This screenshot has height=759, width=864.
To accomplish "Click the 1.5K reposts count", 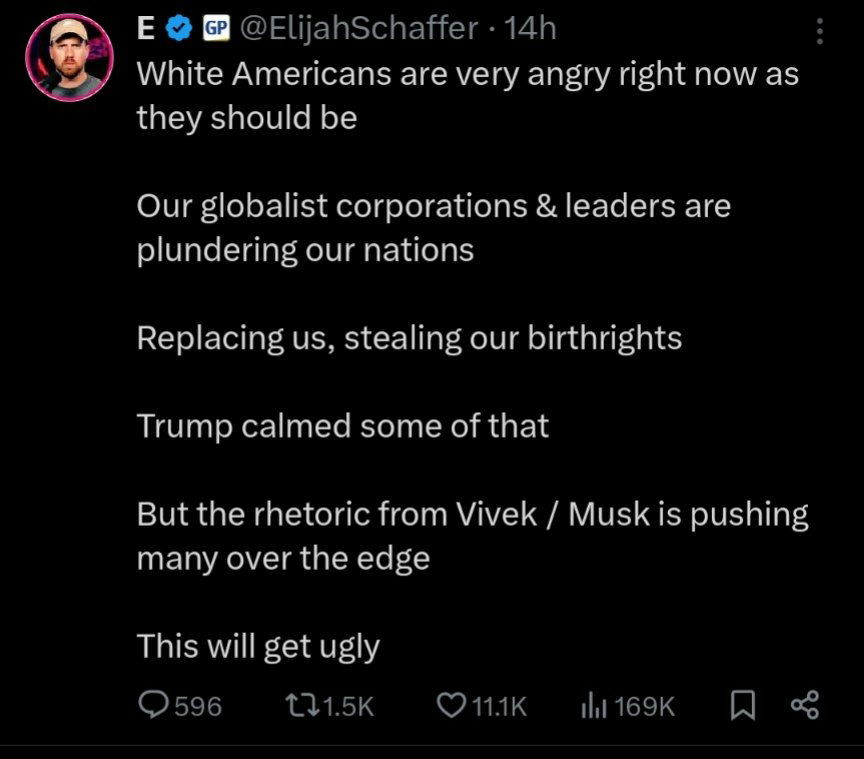I will pos(348,707).
